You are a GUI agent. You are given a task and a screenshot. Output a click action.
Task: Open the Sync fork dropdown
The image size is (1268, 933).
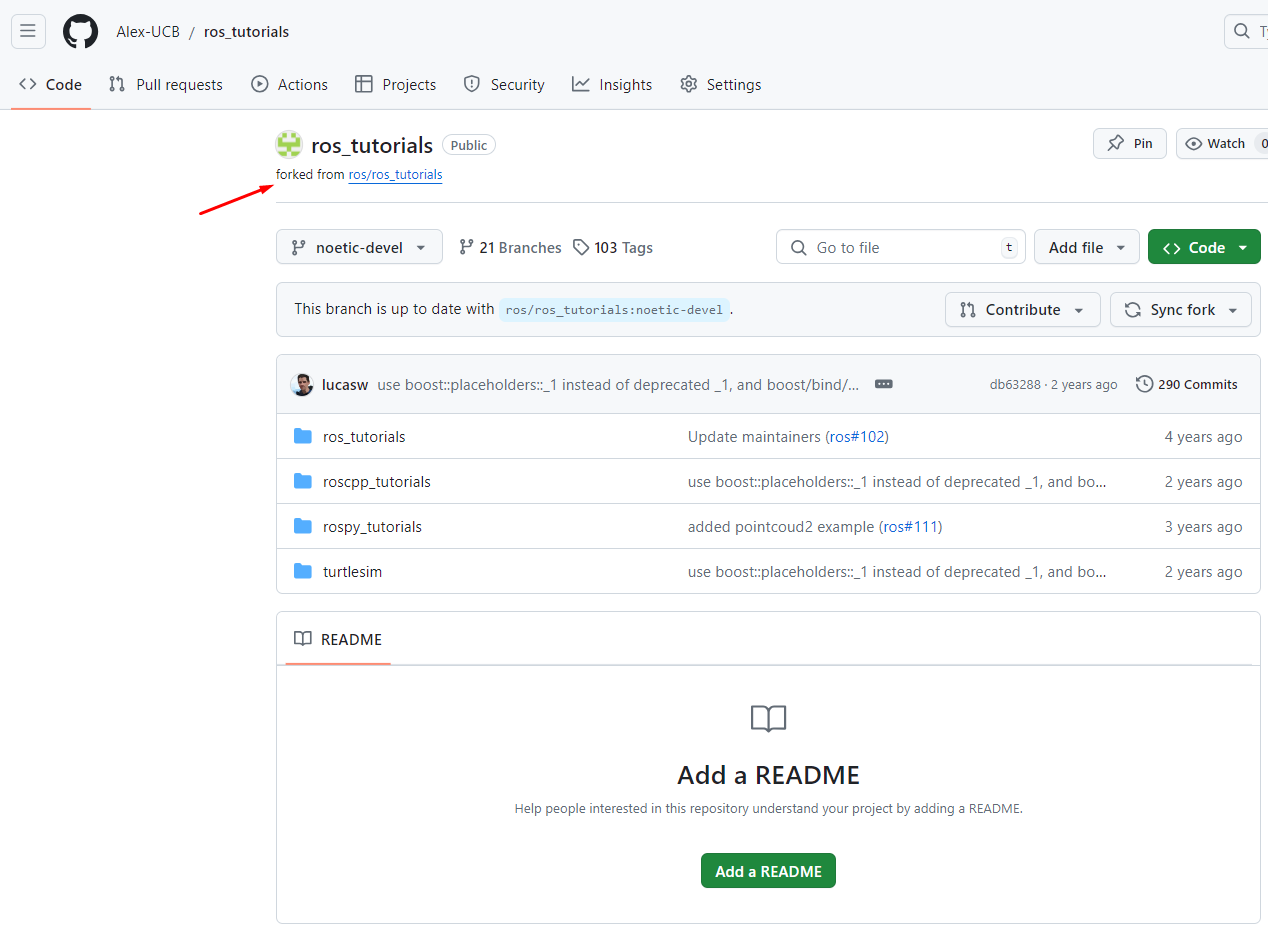point(1181,309)
